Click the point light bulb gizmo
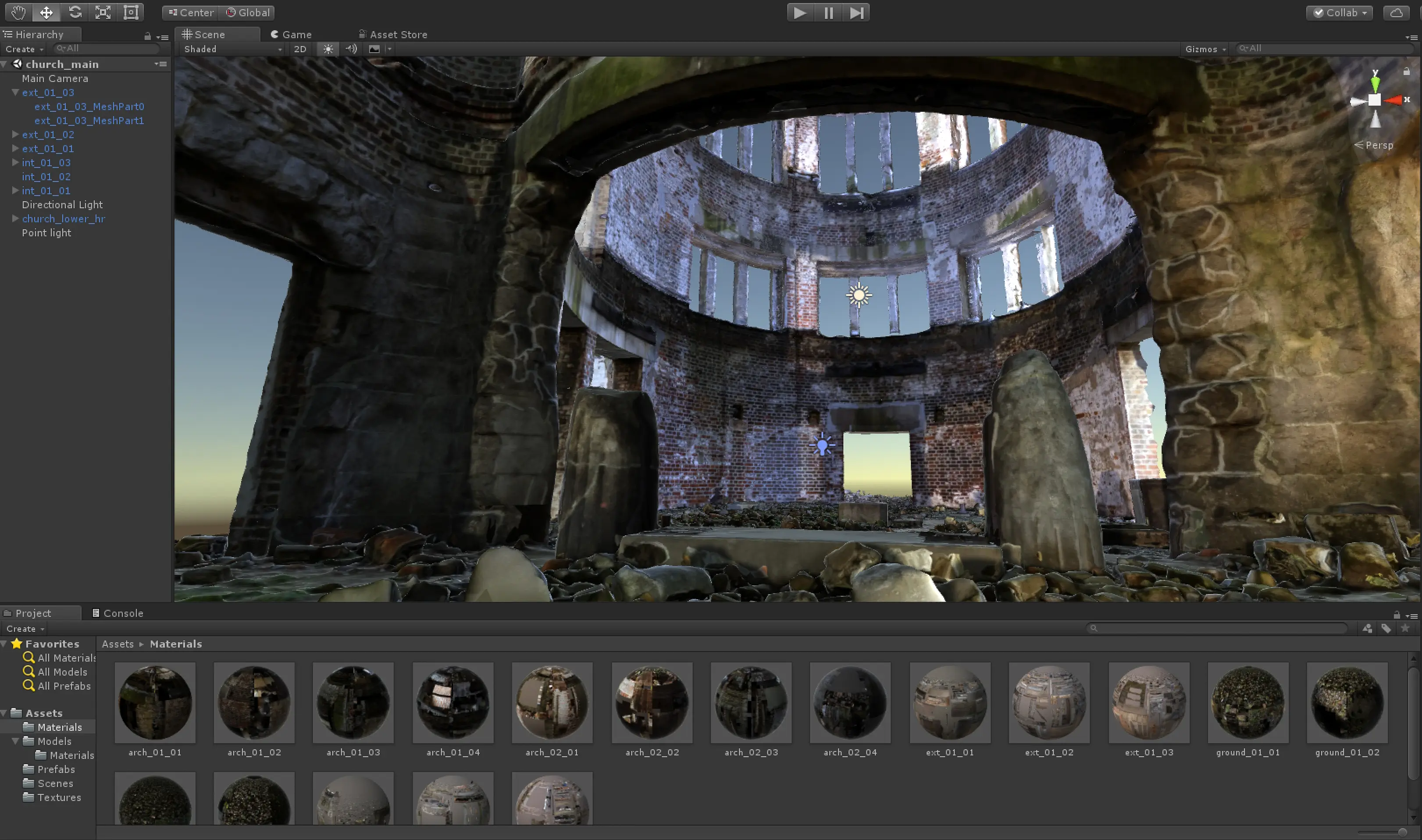Image resolution: width=1422 pixels, height=840 pixels. 823,445
